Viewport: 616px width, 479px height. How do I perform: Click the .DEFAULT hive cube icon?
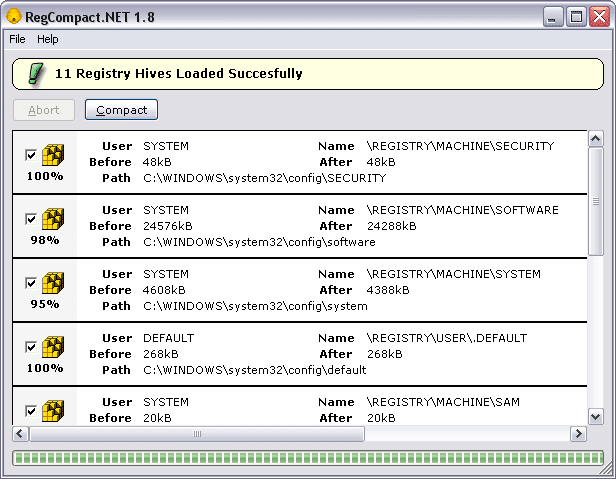tap(53, 347)
